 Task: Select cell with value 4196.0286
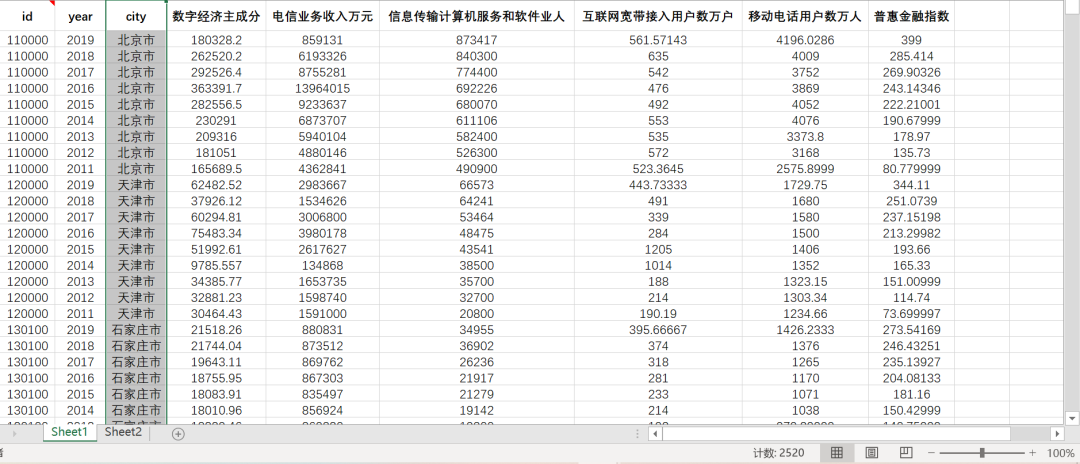point(805,40)
